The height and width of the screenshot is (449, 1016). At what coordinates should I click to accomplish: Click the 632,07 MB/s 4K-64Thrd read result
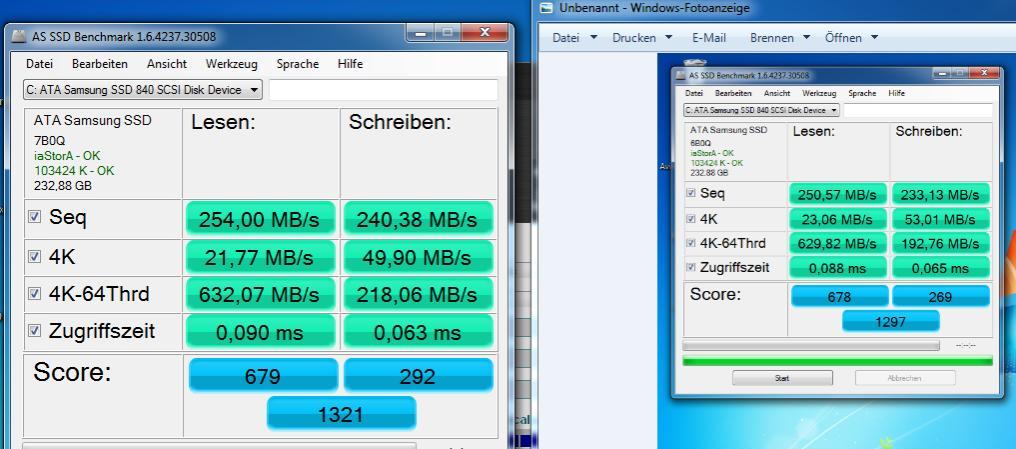point(259,295)
